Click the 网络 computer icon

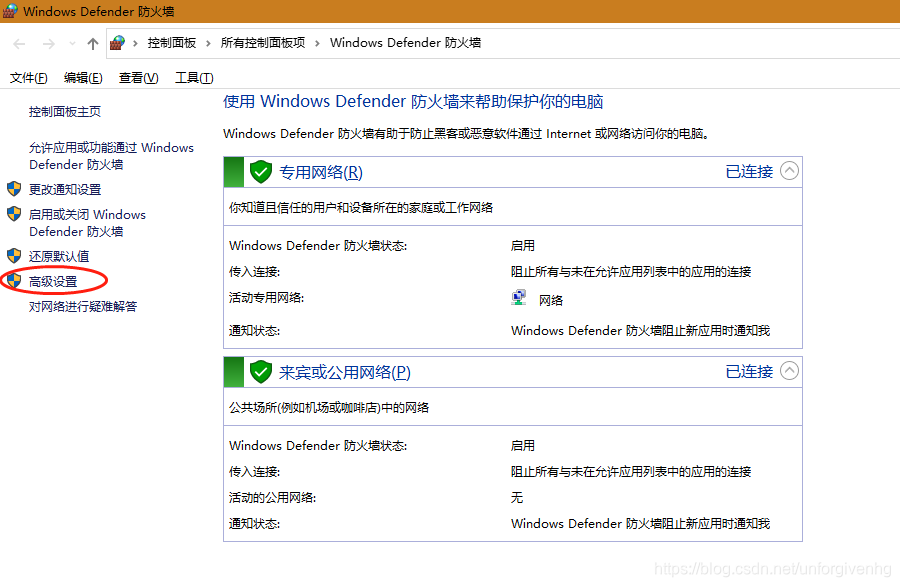click(x=519, y=298)
